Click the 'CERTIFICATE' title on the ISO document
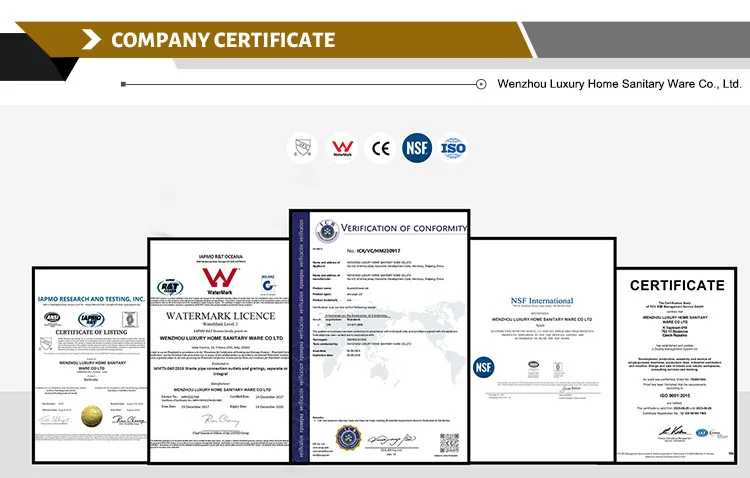Image resolution: width=750 pixels, height=478 pixels. 677,285
